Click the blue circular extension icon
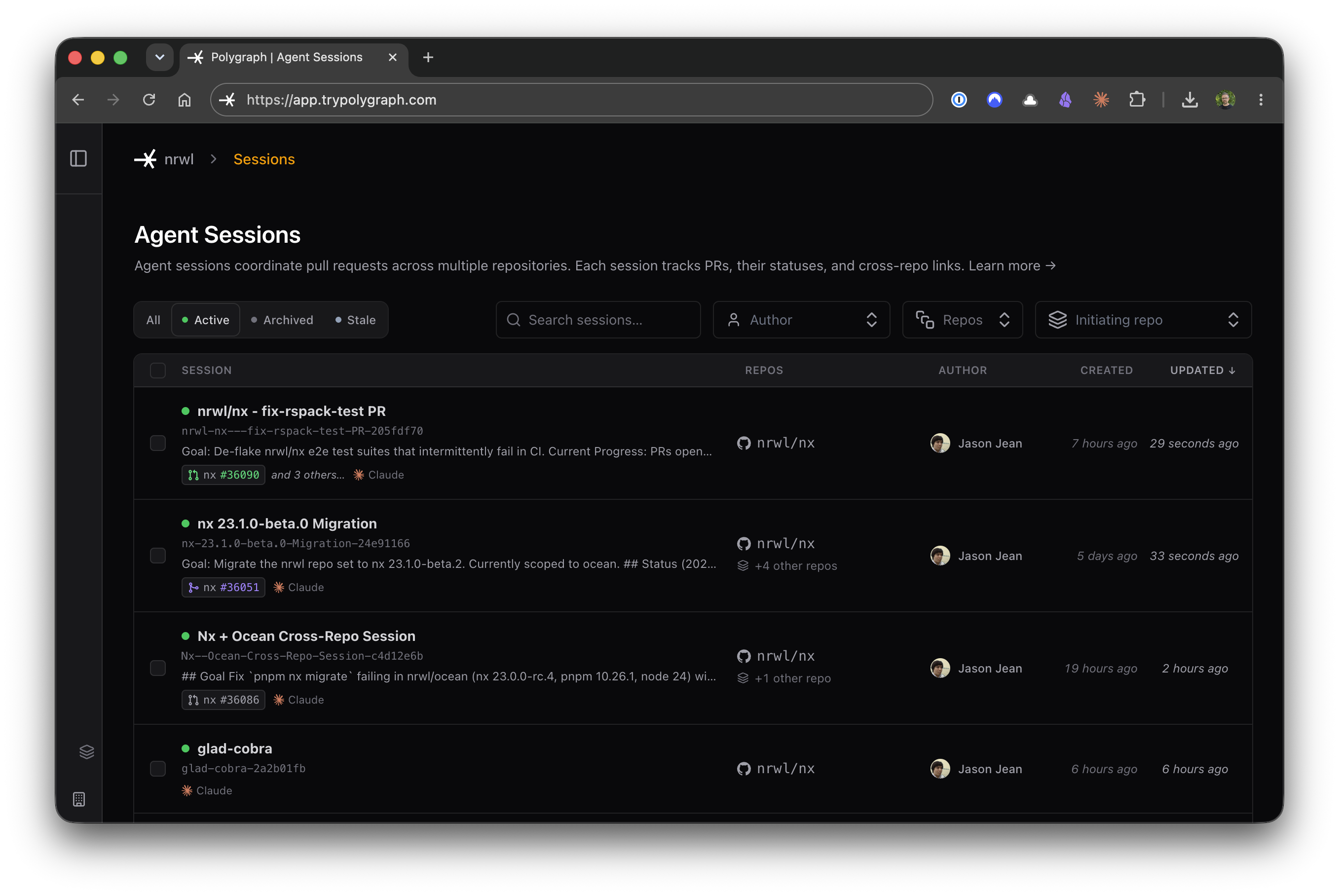Viewport: 1339px width, 896px height. (994, 100)
